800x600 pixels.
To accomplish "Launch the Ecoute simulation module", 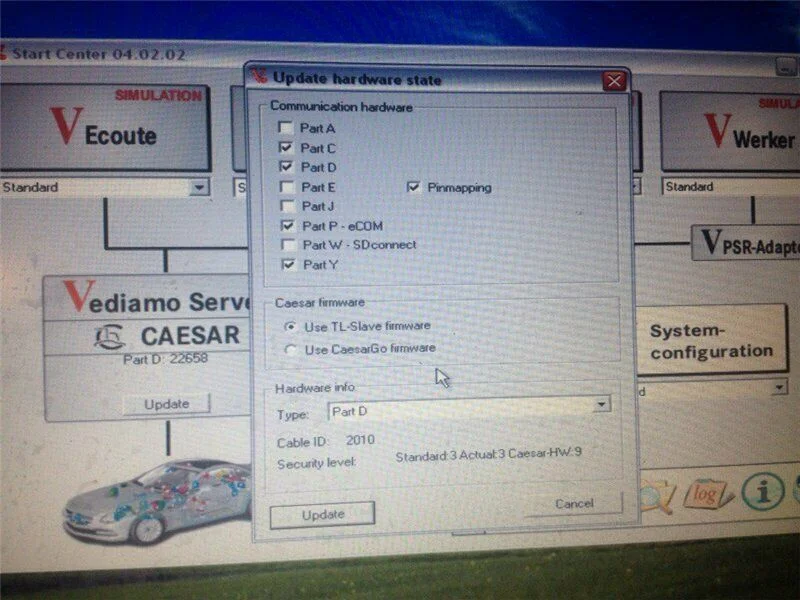I will [x=105, y=128].
